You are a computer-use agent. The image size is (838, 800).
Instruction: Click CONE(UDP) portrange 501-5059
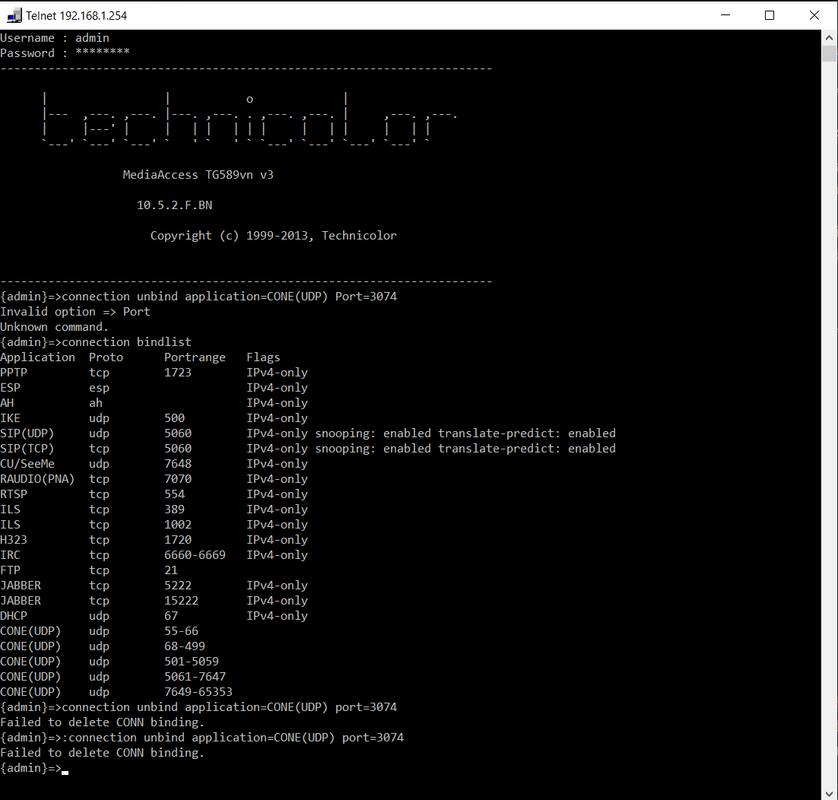(x=191, y=662)
